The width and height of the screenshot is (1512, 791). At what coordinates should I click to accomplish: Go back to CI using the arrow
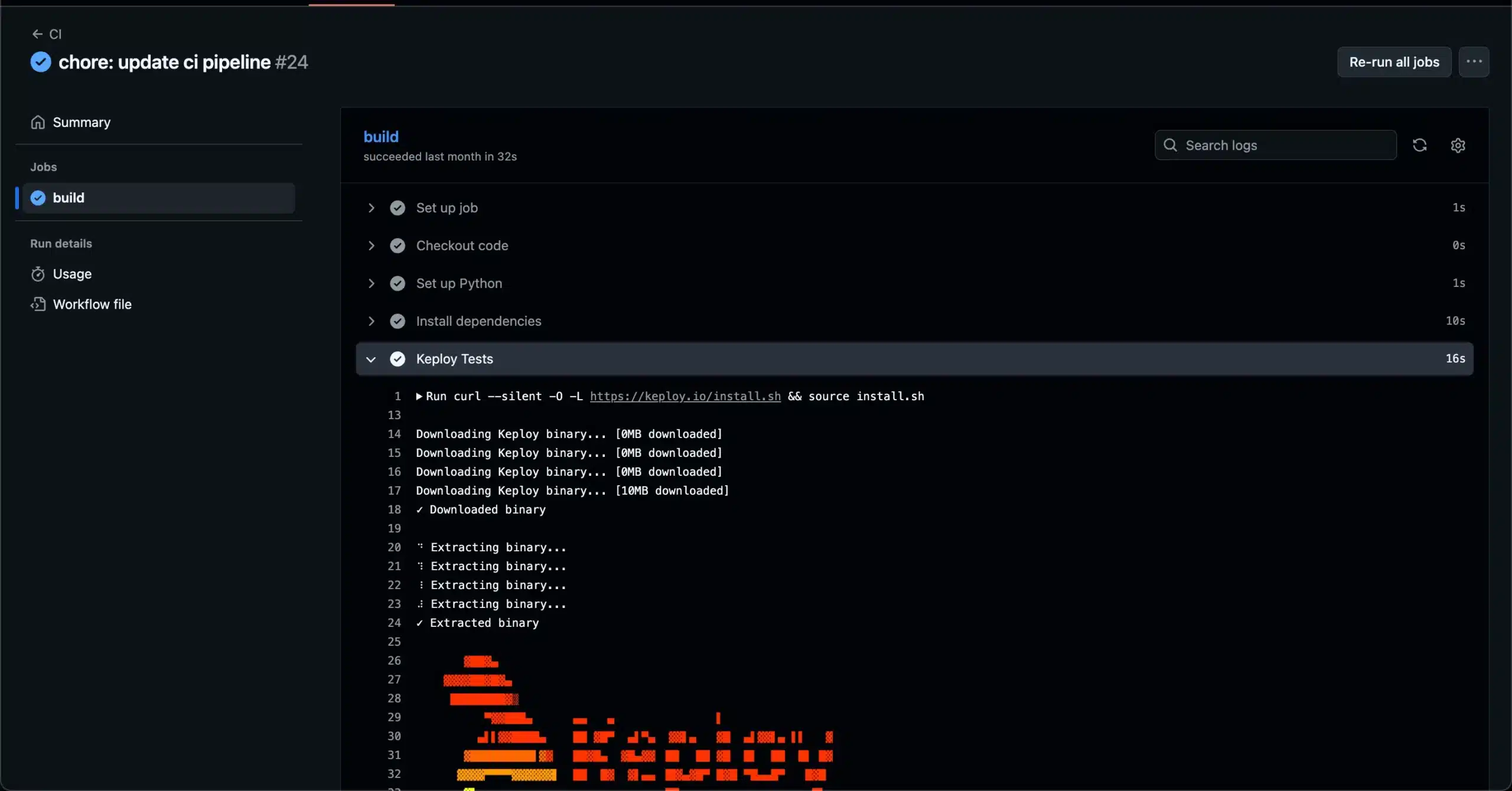[x=38, y=34]
